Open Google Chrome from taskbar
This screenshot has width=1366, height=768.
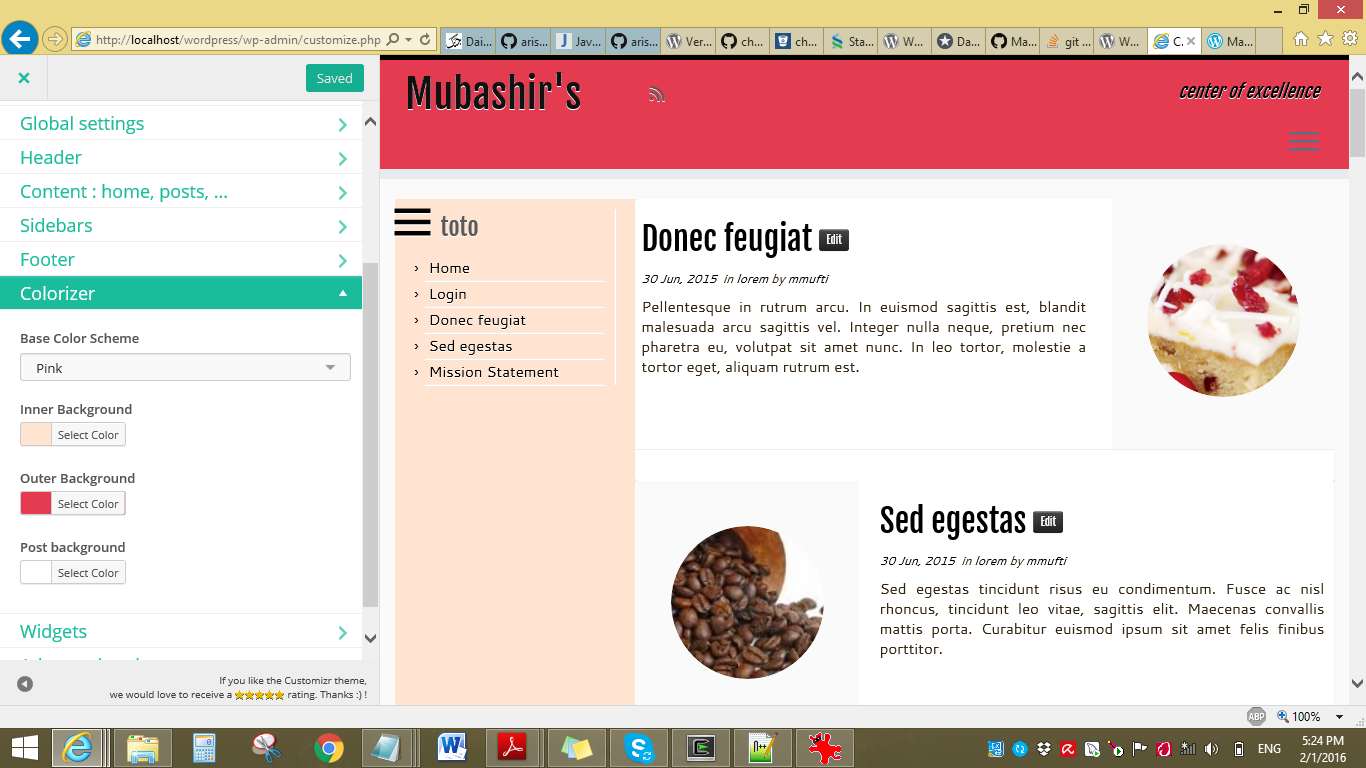point(328,748)
